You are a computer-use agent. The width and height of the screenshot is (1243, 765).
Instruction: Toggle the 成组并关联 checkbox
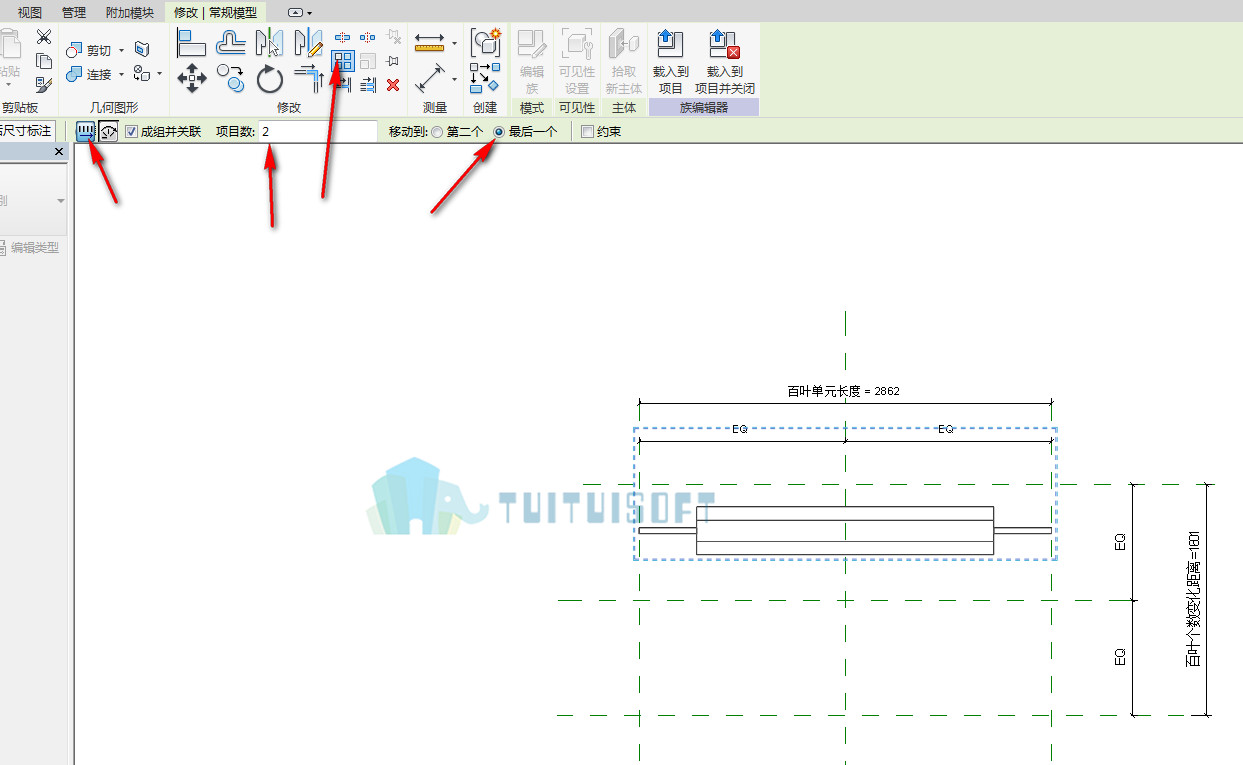(131, 131)
